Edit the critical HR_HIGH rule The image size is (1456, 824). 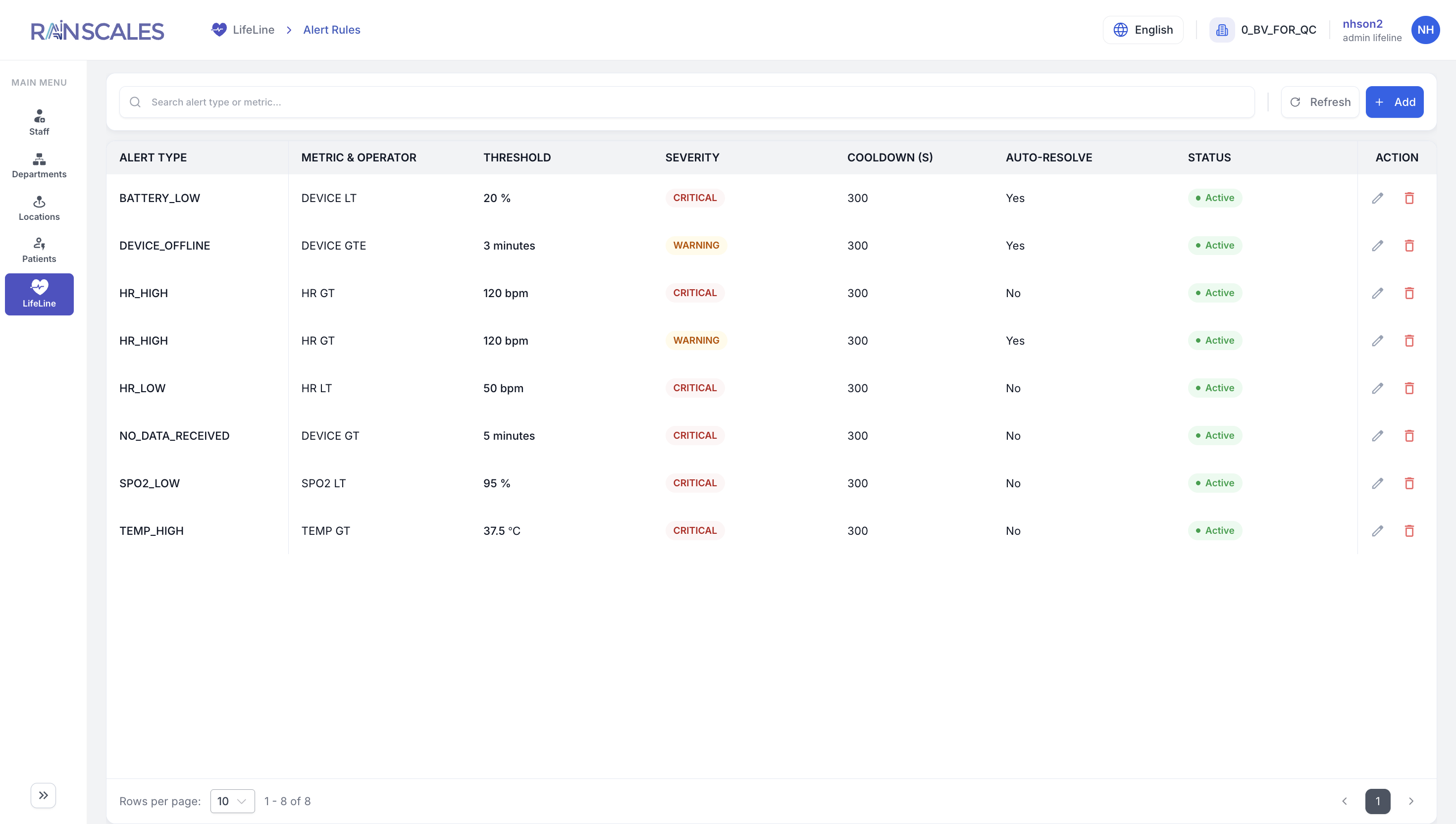pos(1377,293)
